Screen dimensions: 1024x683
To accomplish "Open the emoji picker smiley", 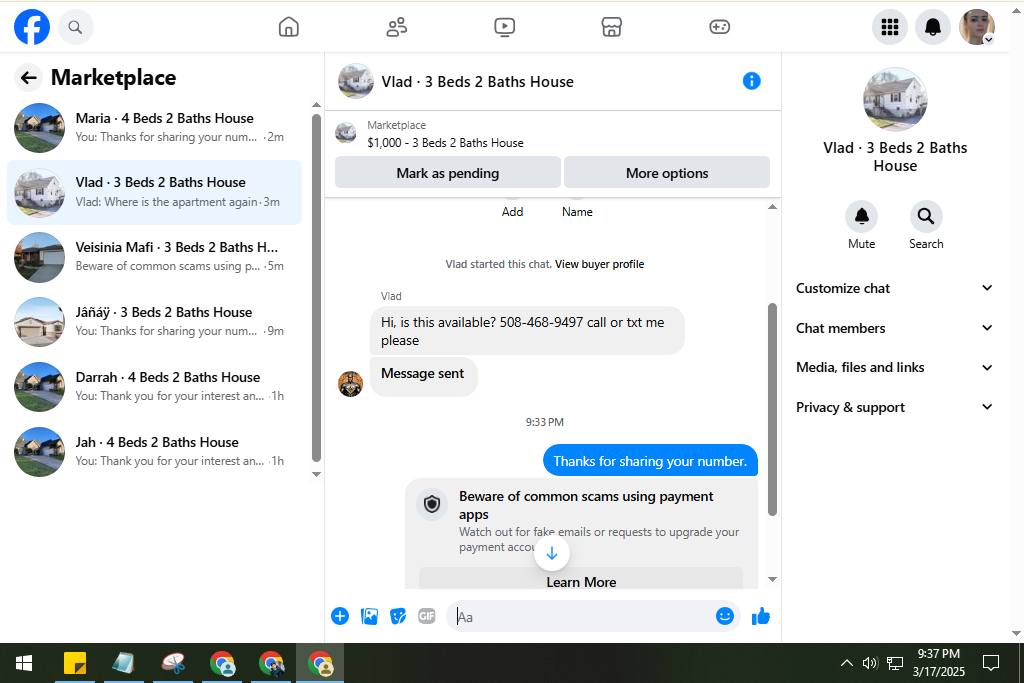I will pos(724,616).
